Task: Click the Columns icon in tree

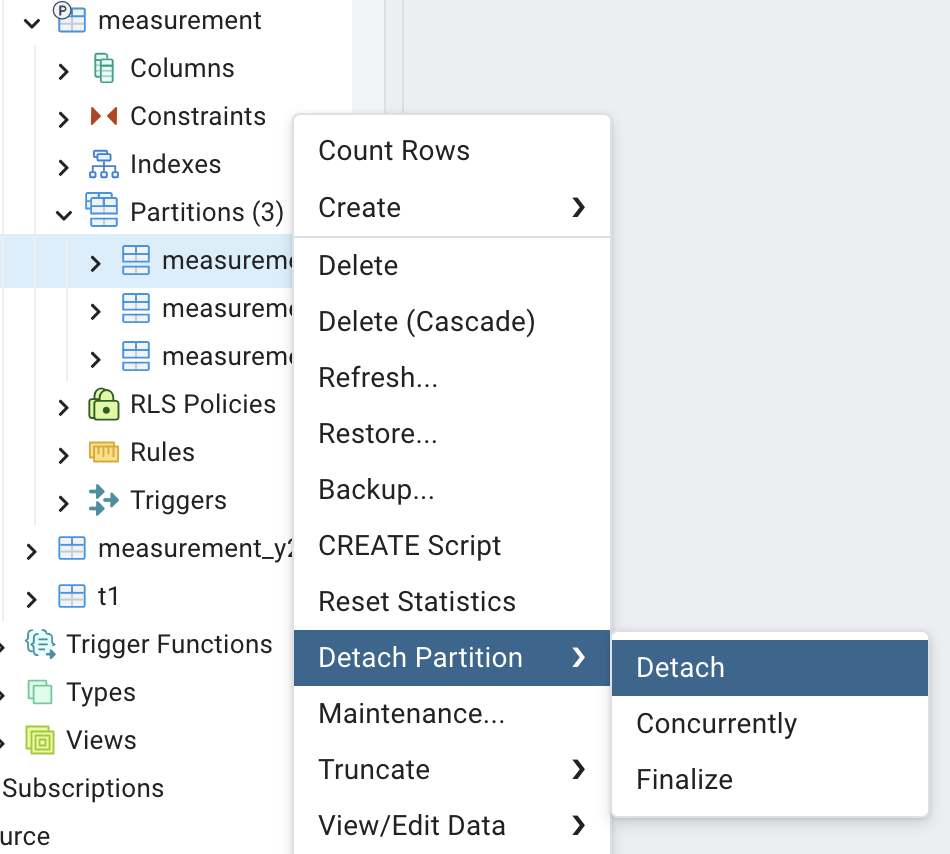Action: coord(104,69)
